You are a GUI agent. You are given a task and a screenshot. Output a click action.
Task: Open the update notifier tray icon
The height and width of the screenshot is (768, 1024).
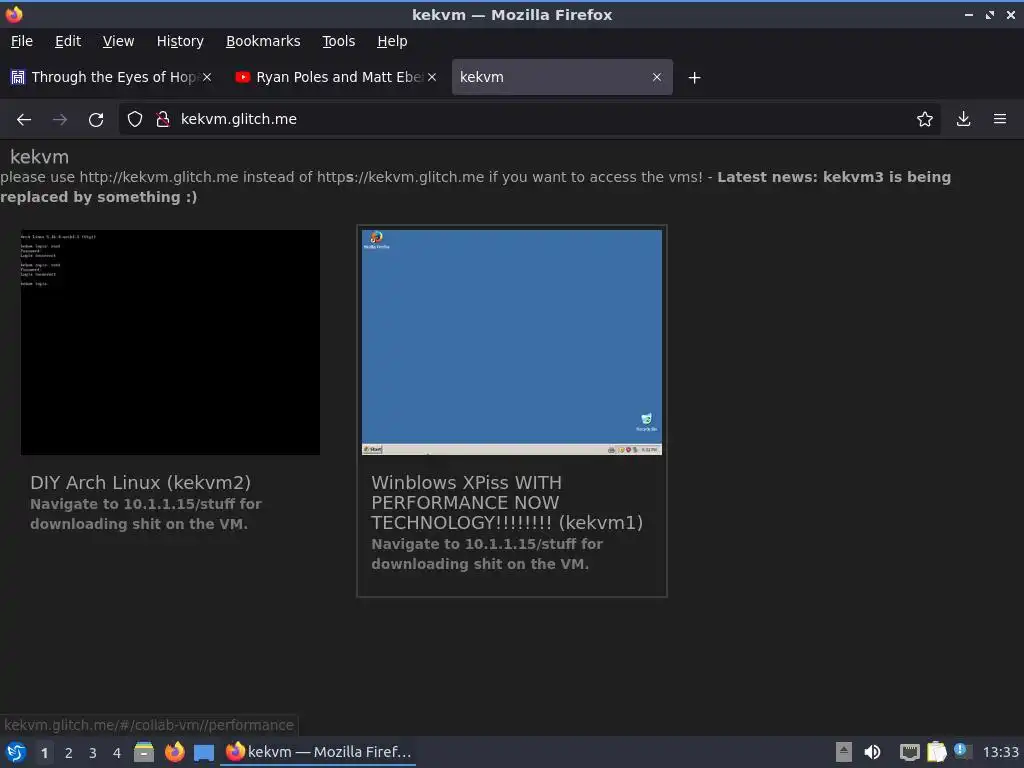[962, 751]
